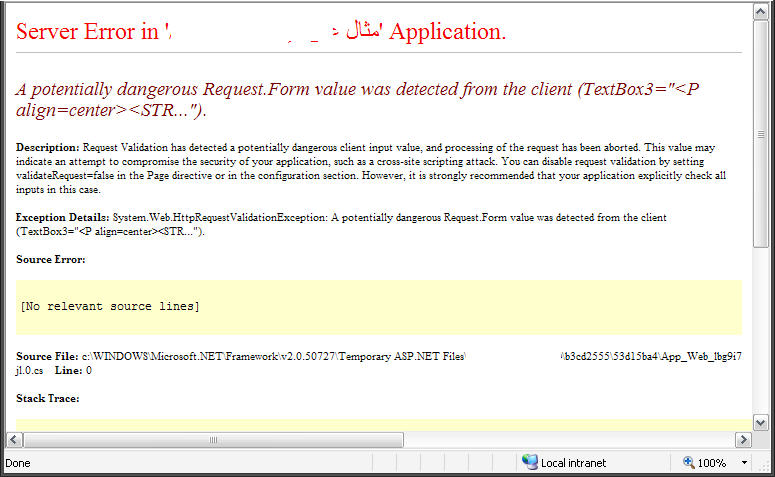
Task: Click the vertical scrollbar down arrow
Action: [x=760, y=423]
